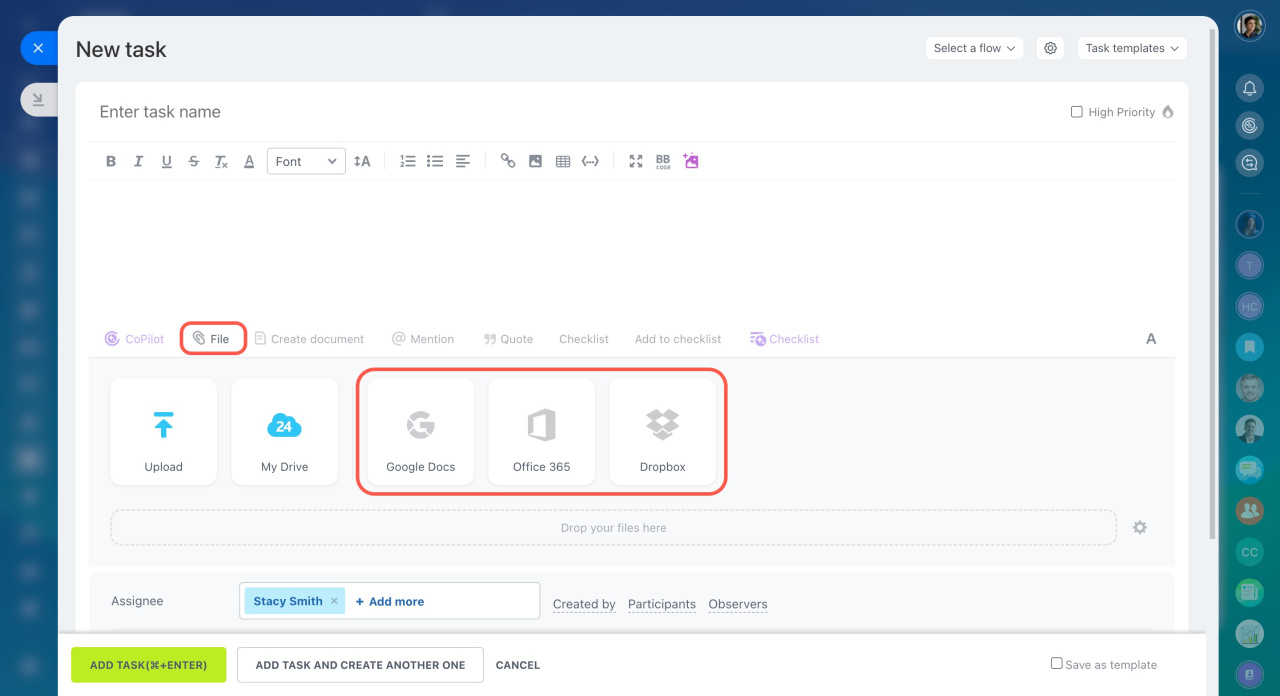Click Add more assignees
The height and width of the screenshot is (696, 1280).
click(x=390, y=601)
